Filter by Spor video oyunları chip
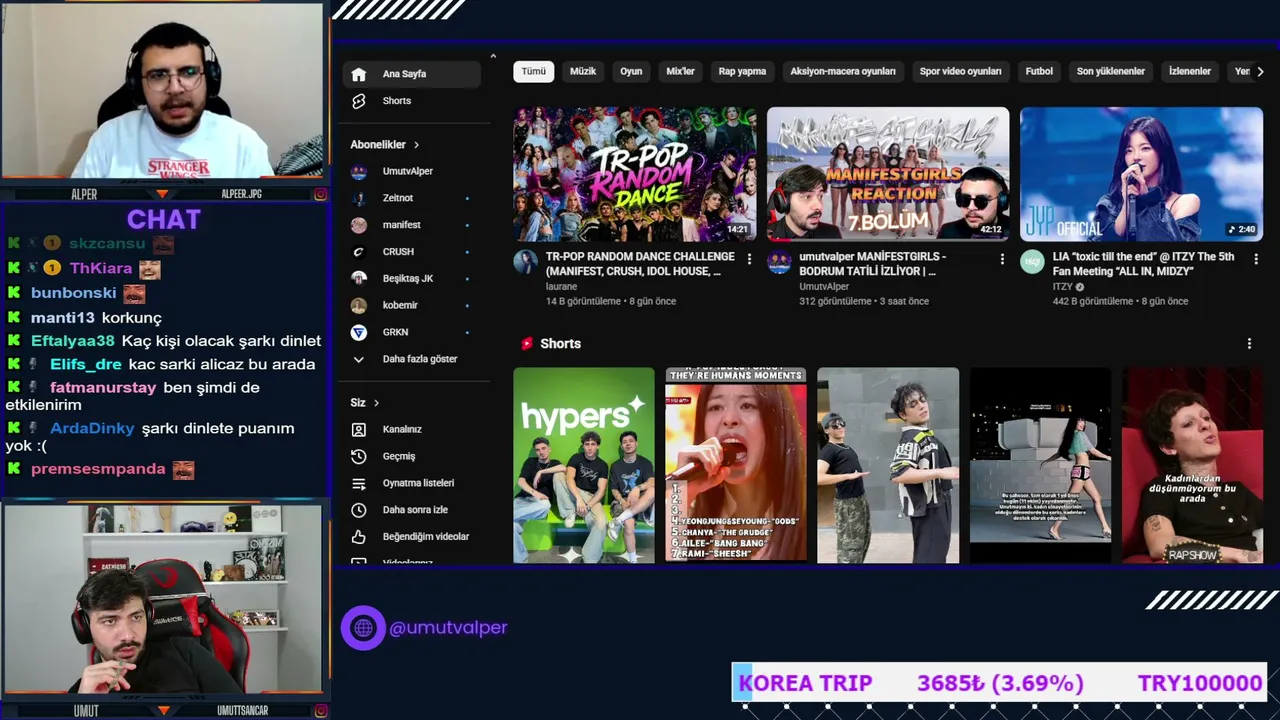The image size is (1280, 720). point(961,72)
